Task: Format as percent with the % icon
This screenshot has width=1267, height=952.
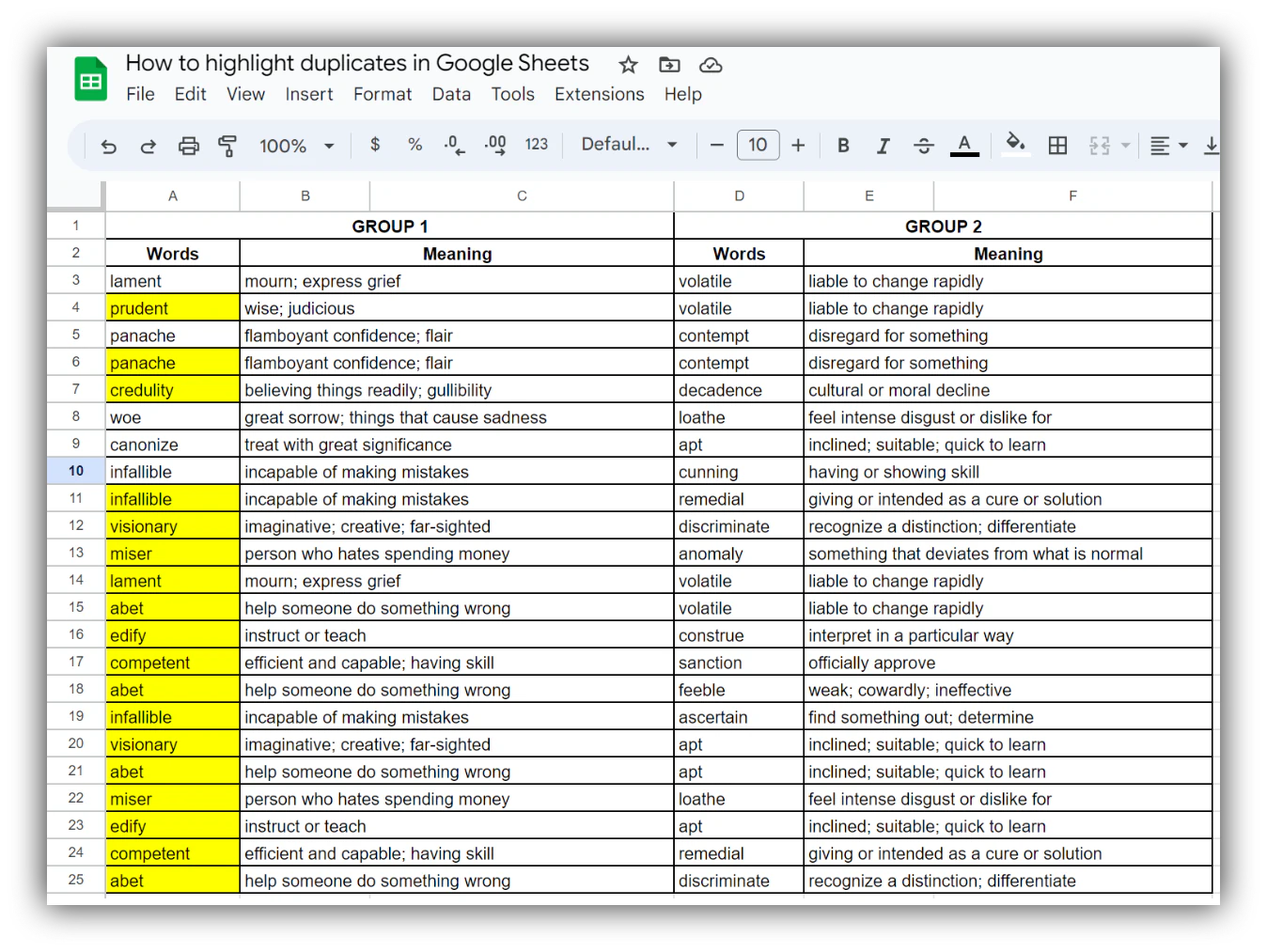Action: 415,145
